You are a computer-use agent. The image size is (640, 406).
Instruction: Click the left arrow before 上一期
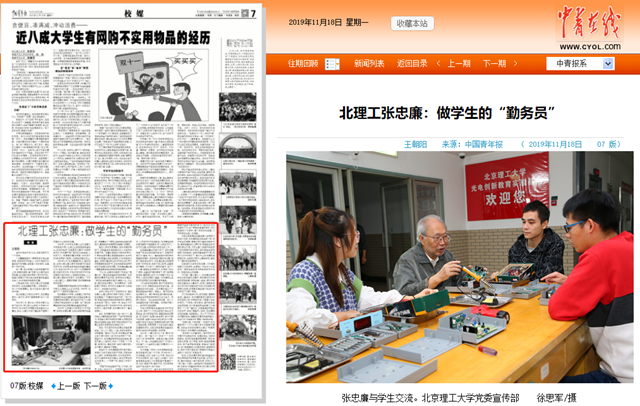(437, 63)
